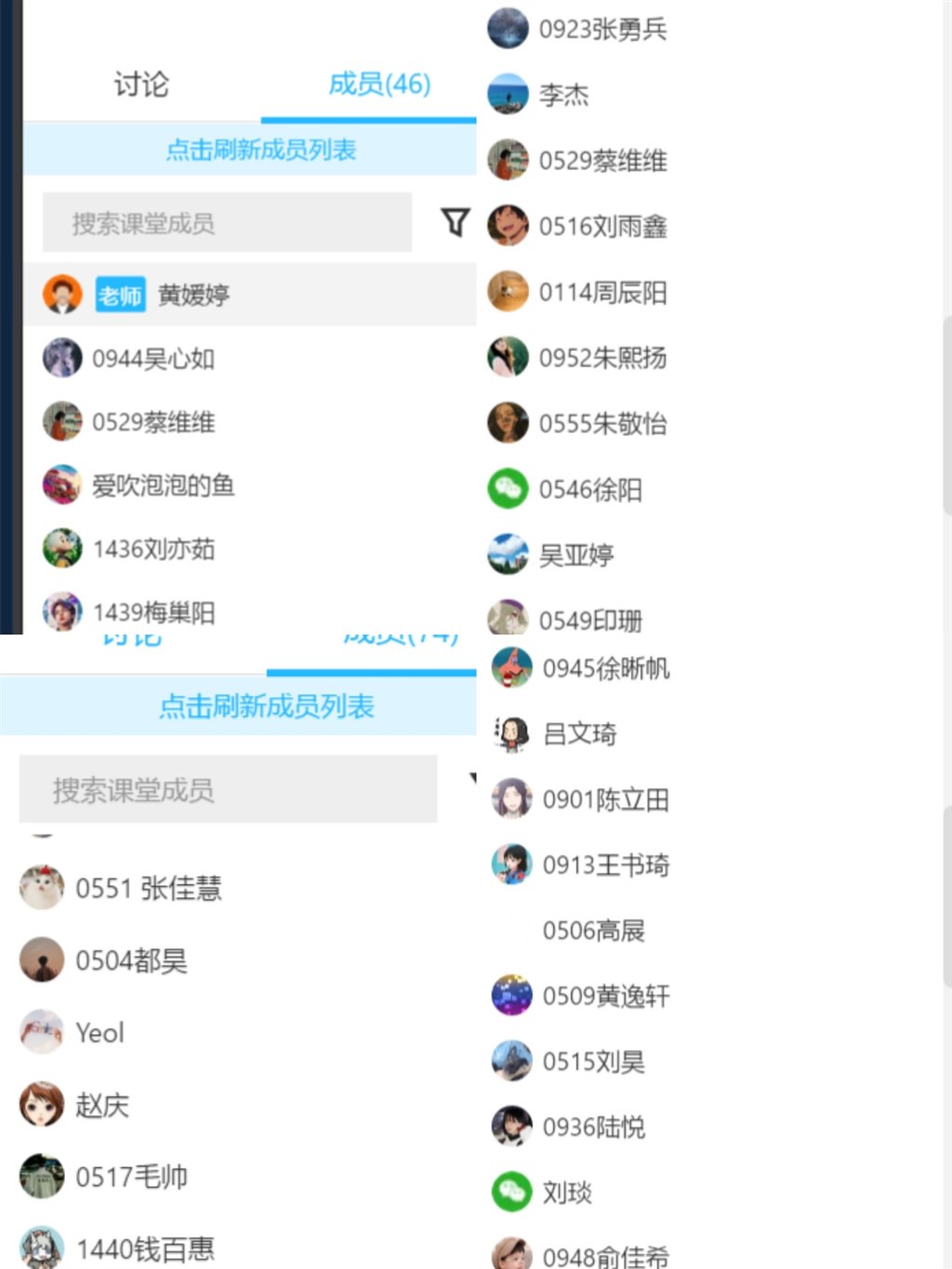Image resolution: width=952 pixels, height=1269 pixels.
Task: Click avatar of 0944吴心如
Action: (x=62, y=358)
